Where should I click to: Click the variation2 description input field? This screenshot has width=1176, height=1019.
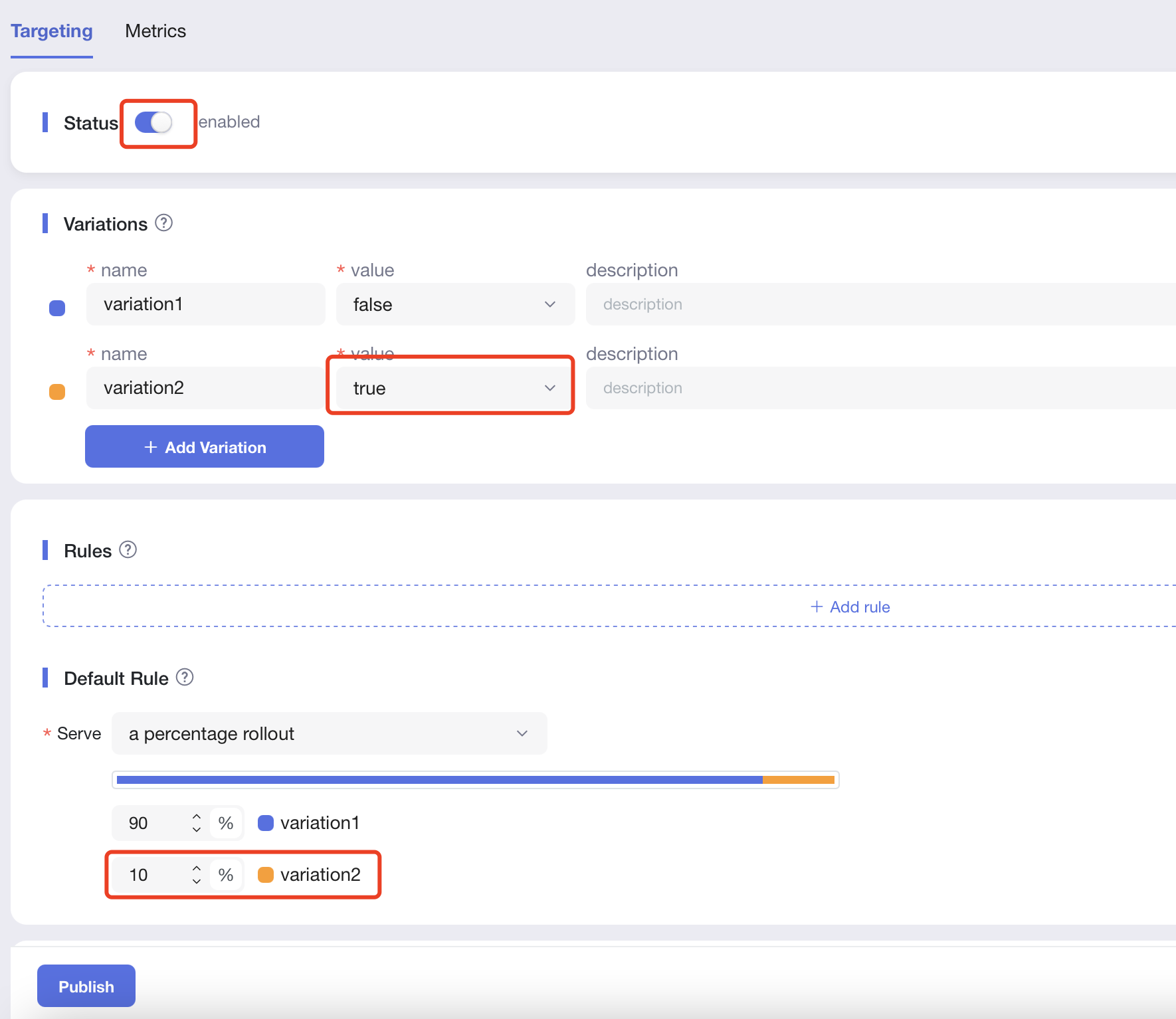click(x=877, y=388)
